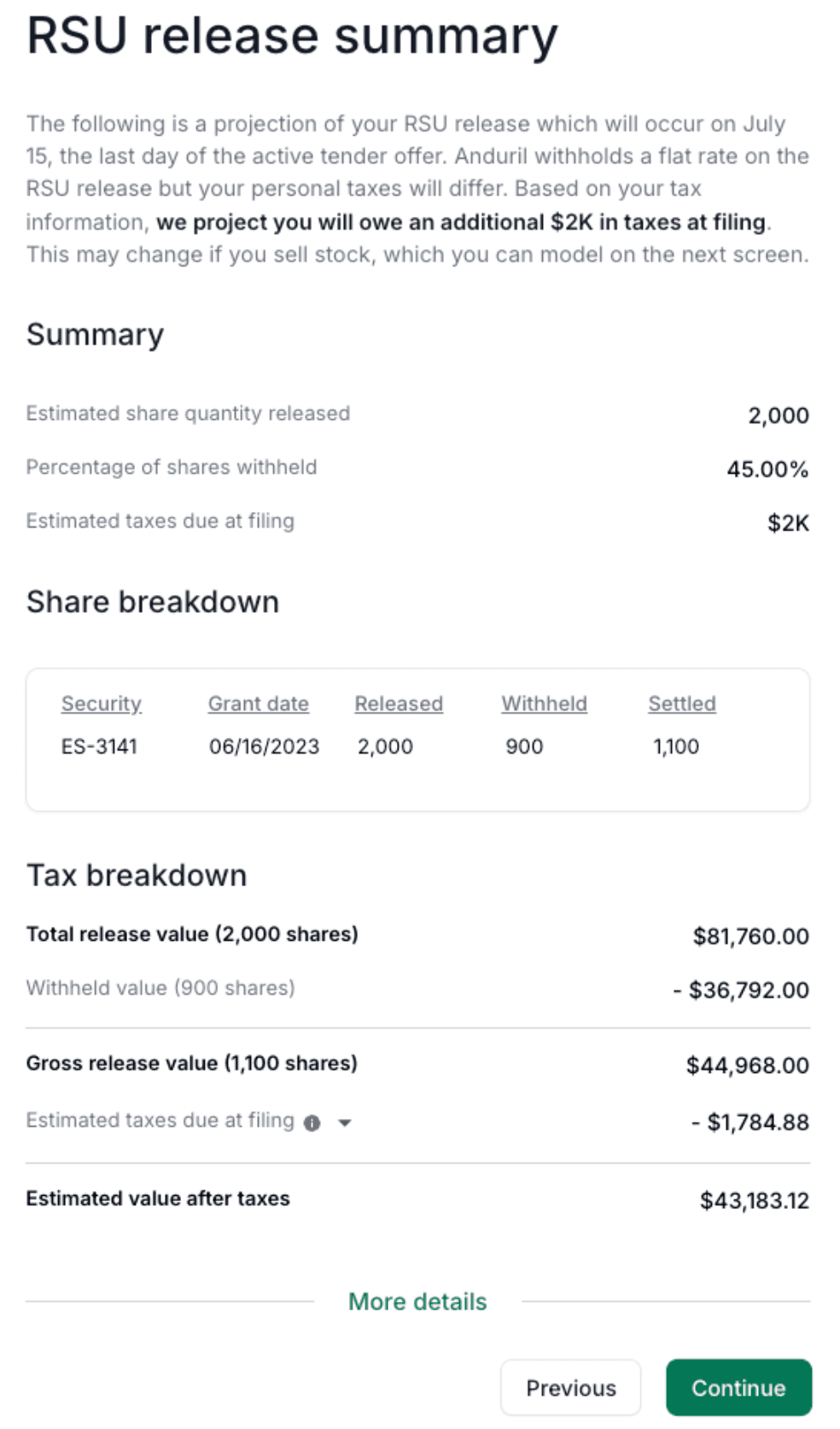Click the Settled column header
This screenshot has height=1429, width=840.
[681, 703]
